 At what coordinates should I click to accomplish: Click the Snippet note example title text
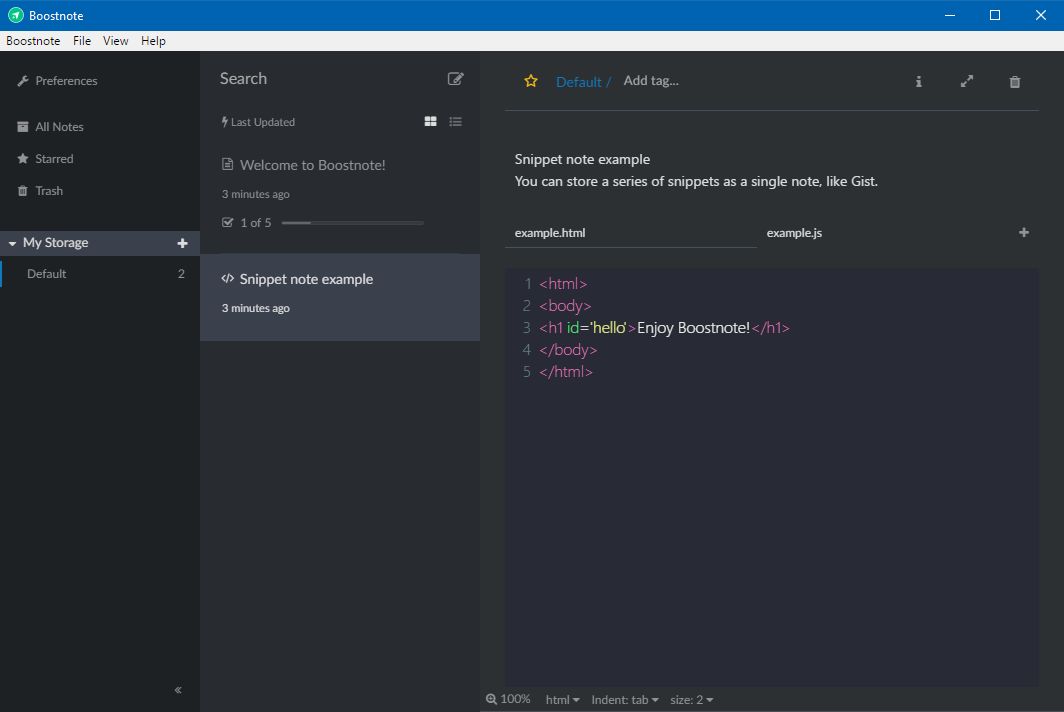(306, 279)
